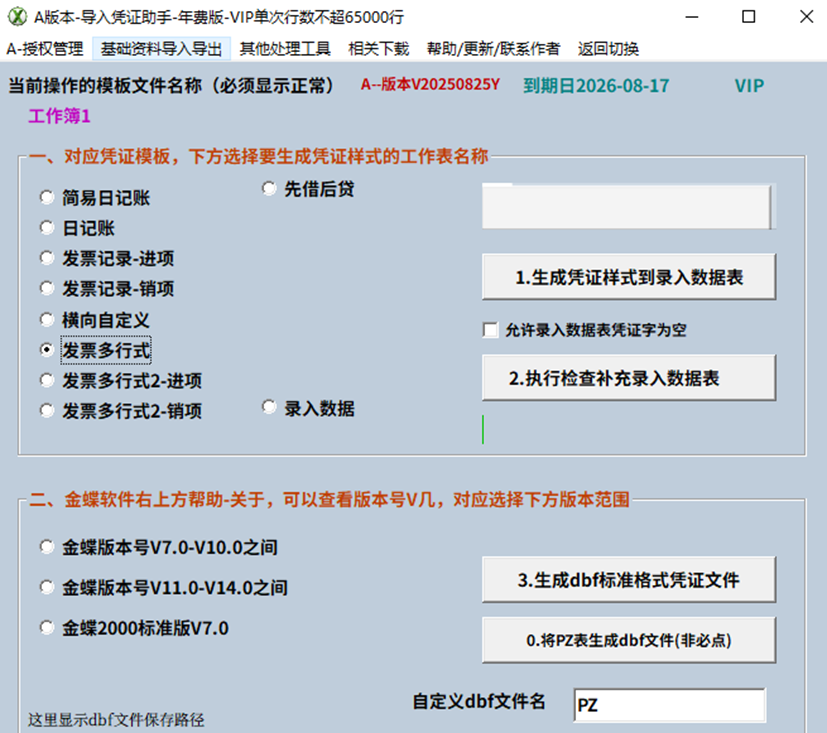Select the 横向自定义 option
Screen dimensions: 827x733
(46, 320)
